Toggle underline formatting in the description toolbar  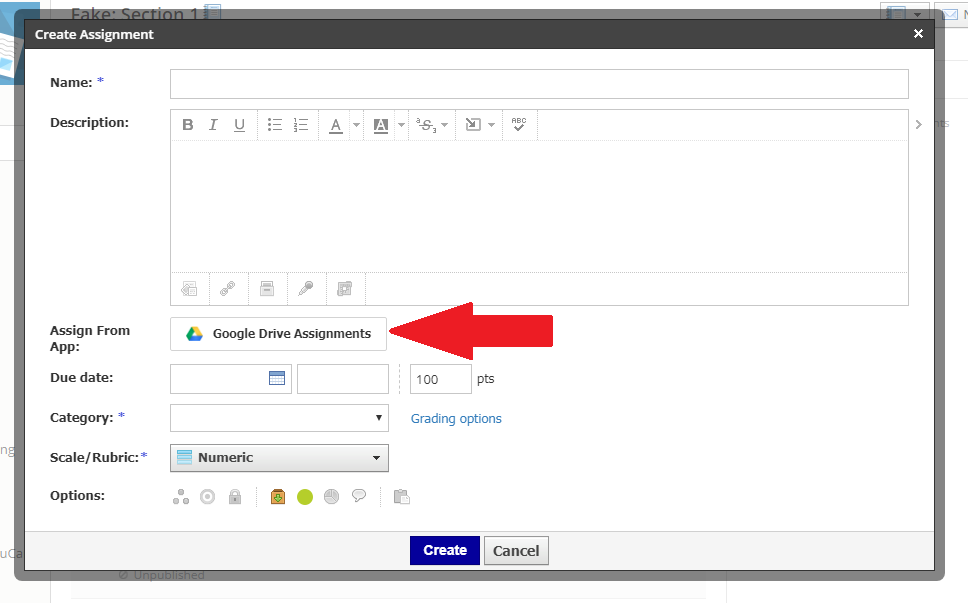click(x=240, y=125)
